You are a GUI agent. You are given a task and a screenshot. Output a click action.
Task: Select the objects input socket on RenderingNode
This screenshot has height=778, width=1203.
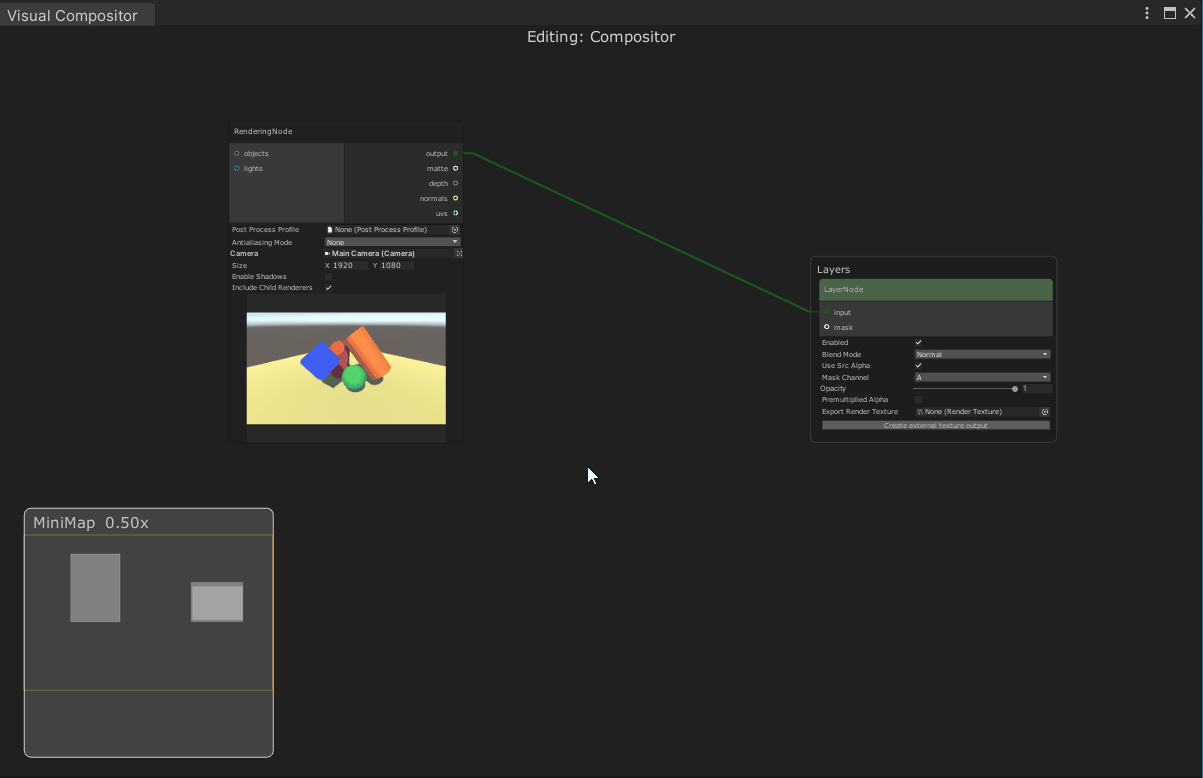(x=235, y=153)
